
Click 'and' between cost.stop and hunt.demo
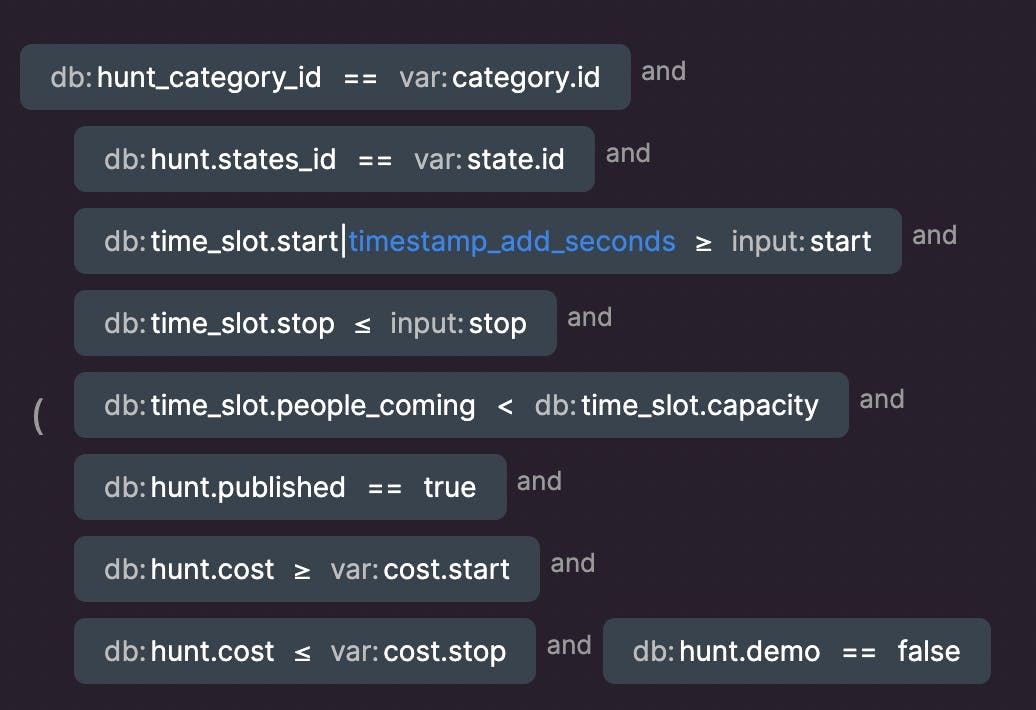pos(568,645)
